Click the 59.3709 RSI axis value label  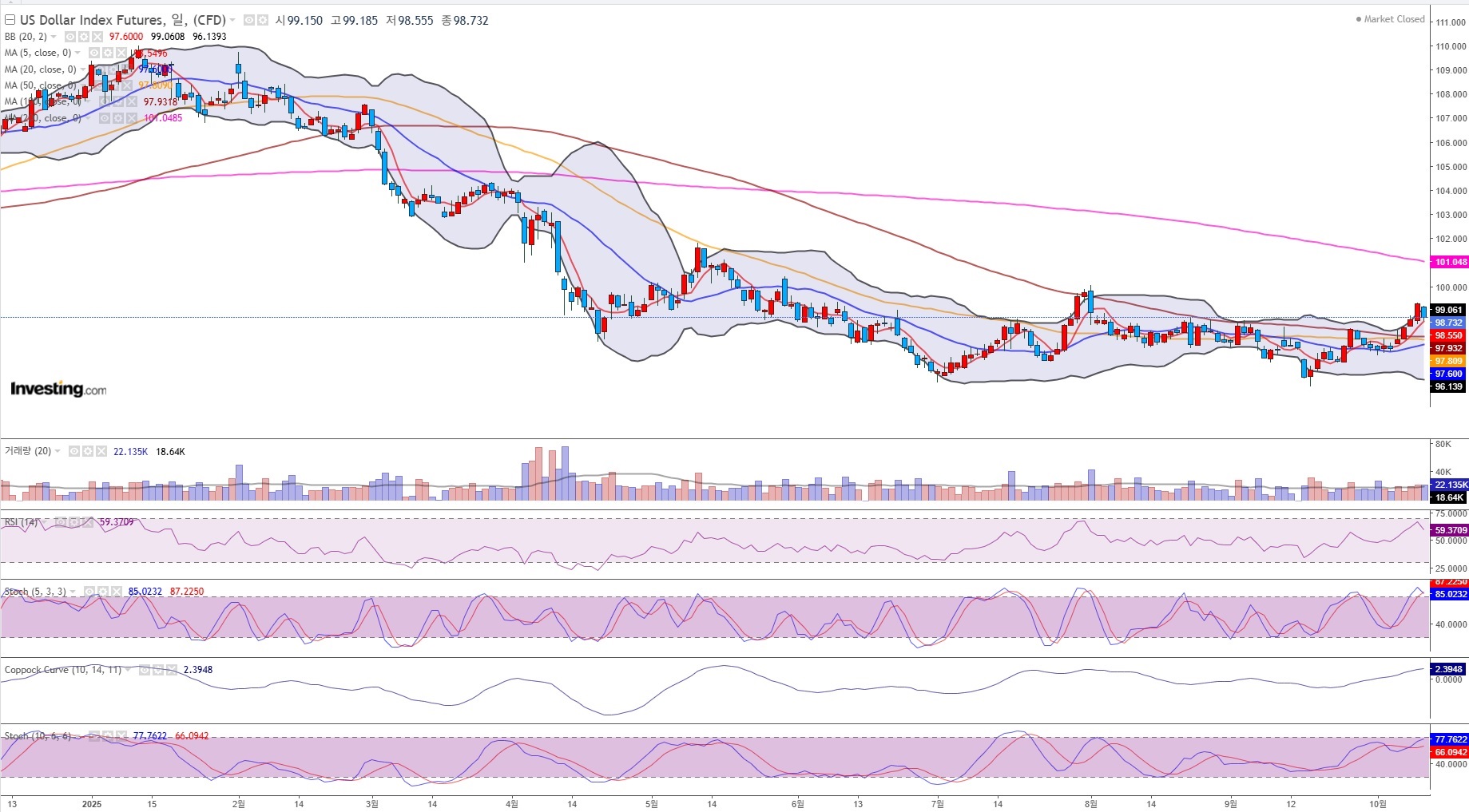1450,530
